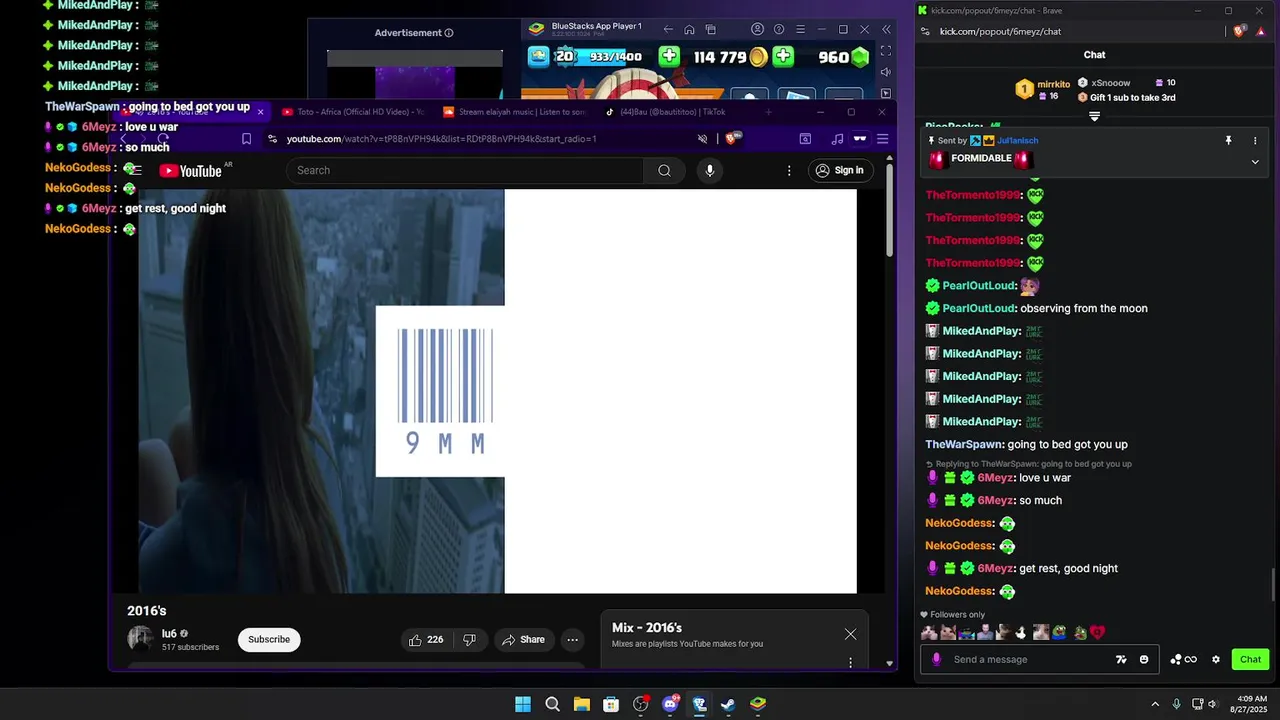The height and width of the screenshot is (720, 1280).
Task: Open Windows taskbar search
Action: coord(552,704)
